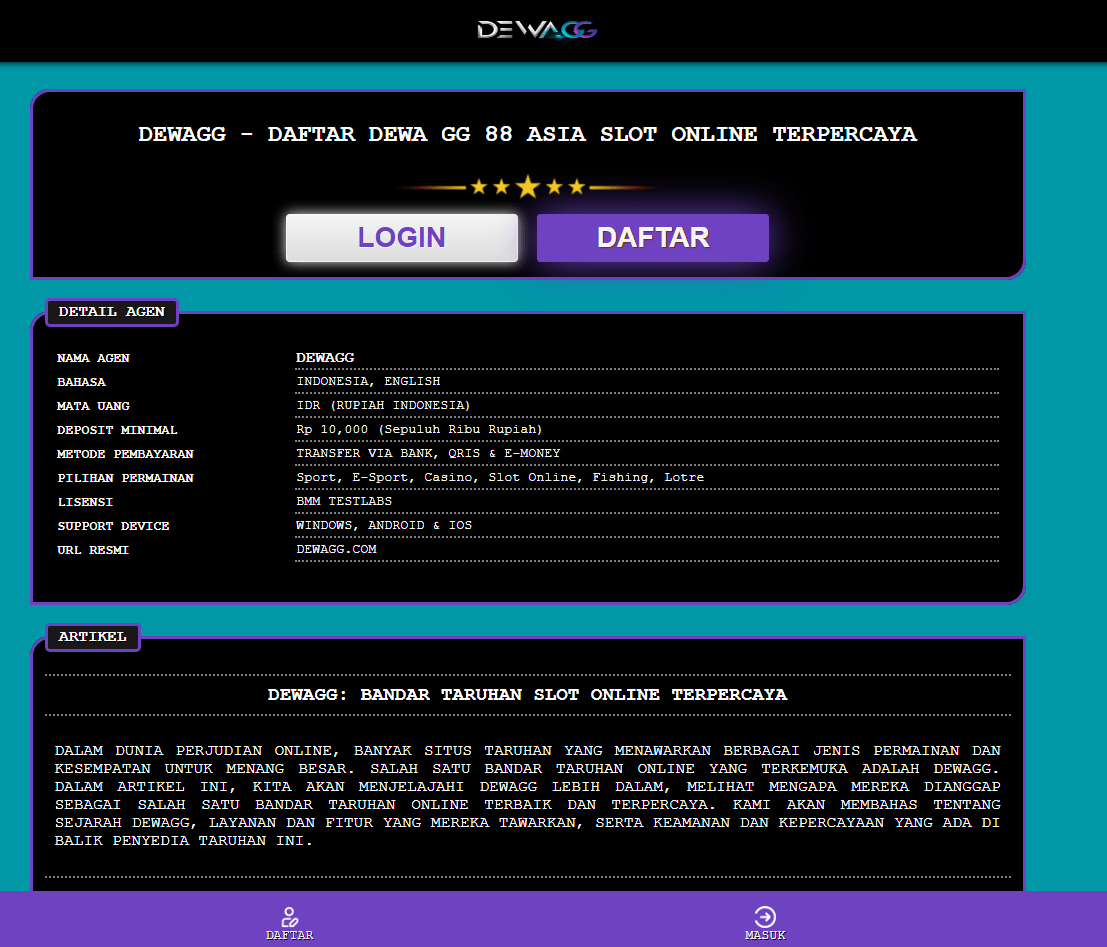The image size is (1107, 947).
Task: Tap the person icon in bottom bar
Action: click(290, 916)
